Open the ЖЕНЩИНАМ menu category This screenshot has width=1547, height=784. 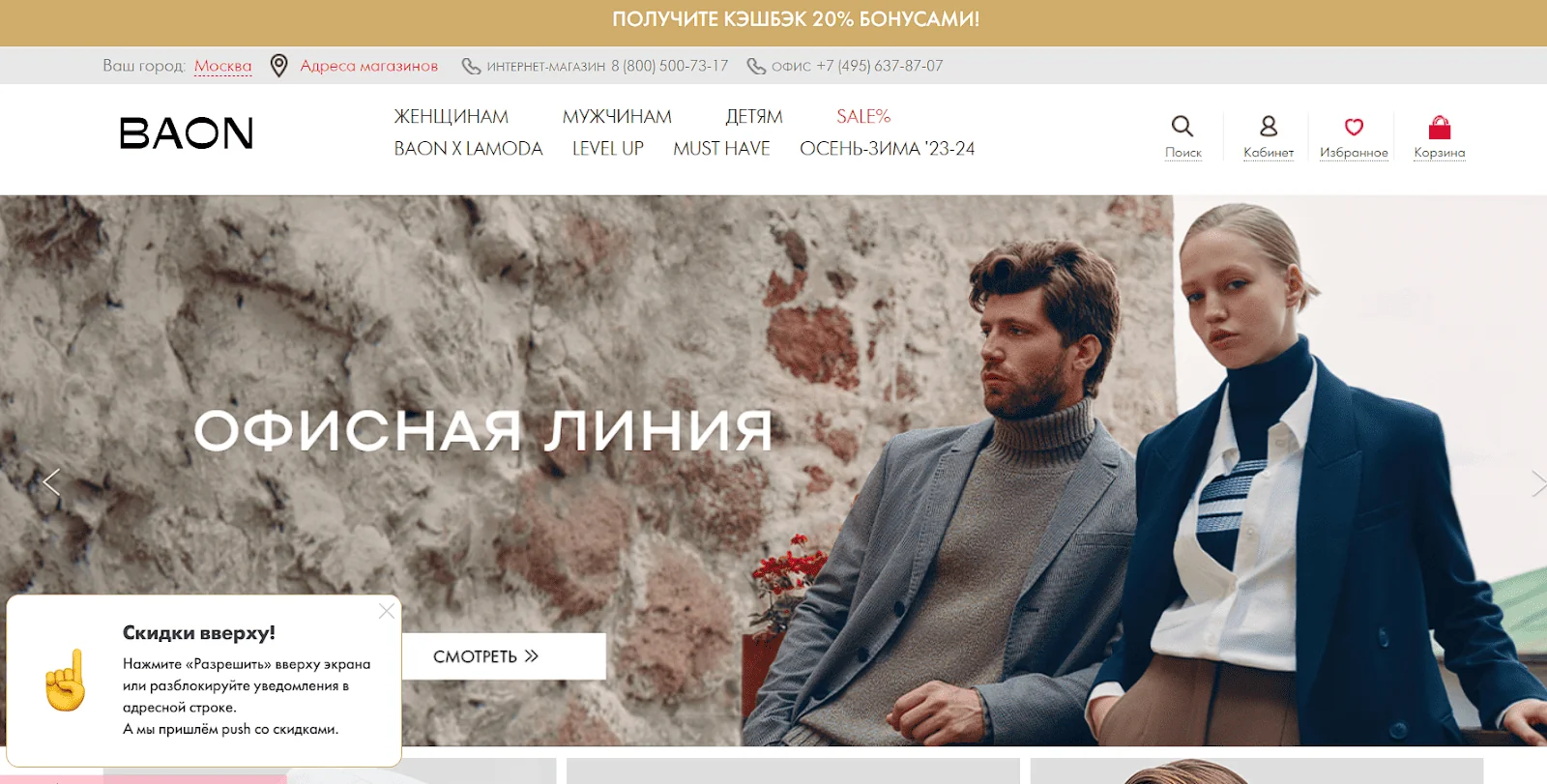(451, 116)
